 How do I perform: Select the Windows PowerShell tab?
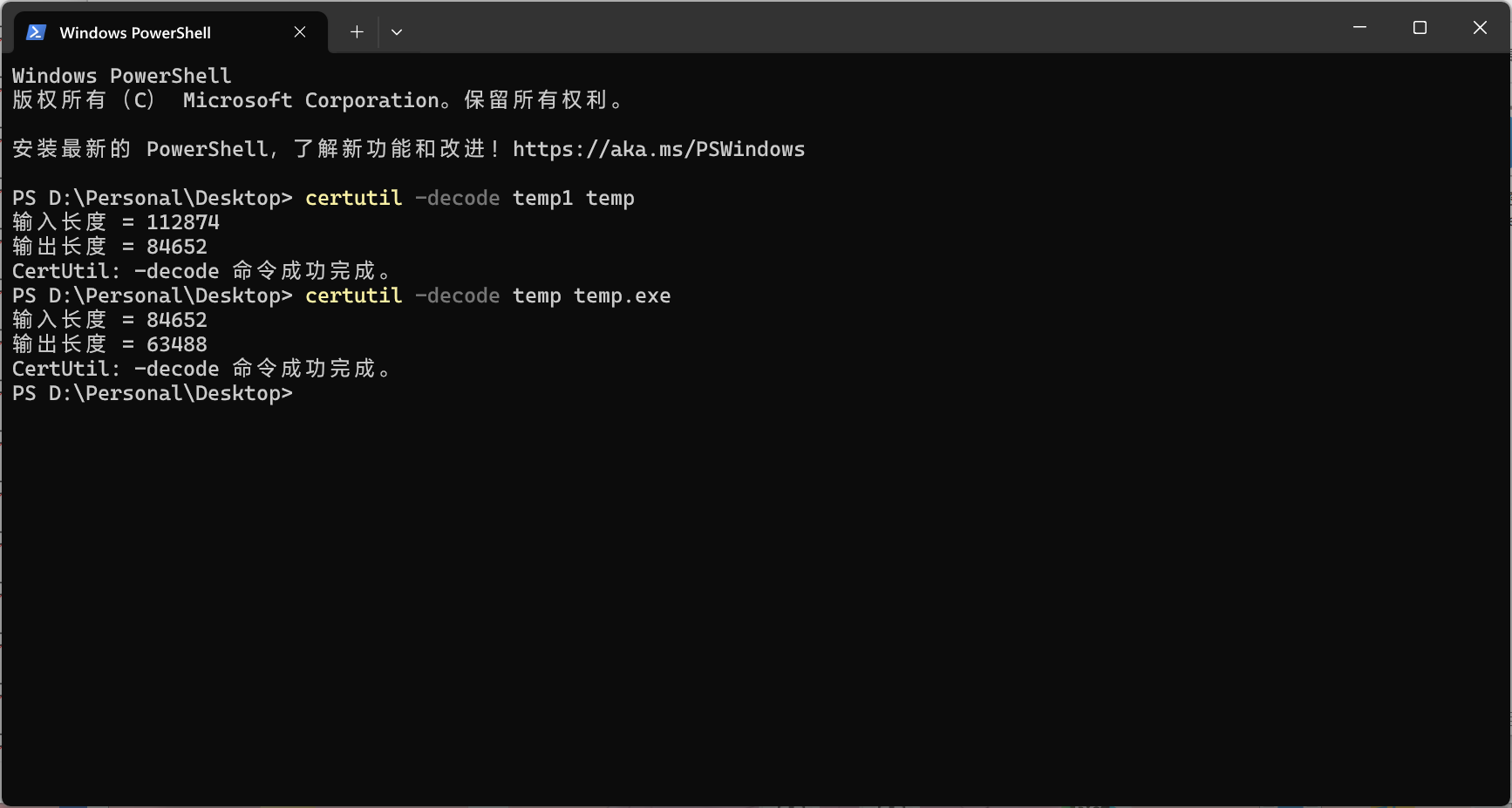171,32
